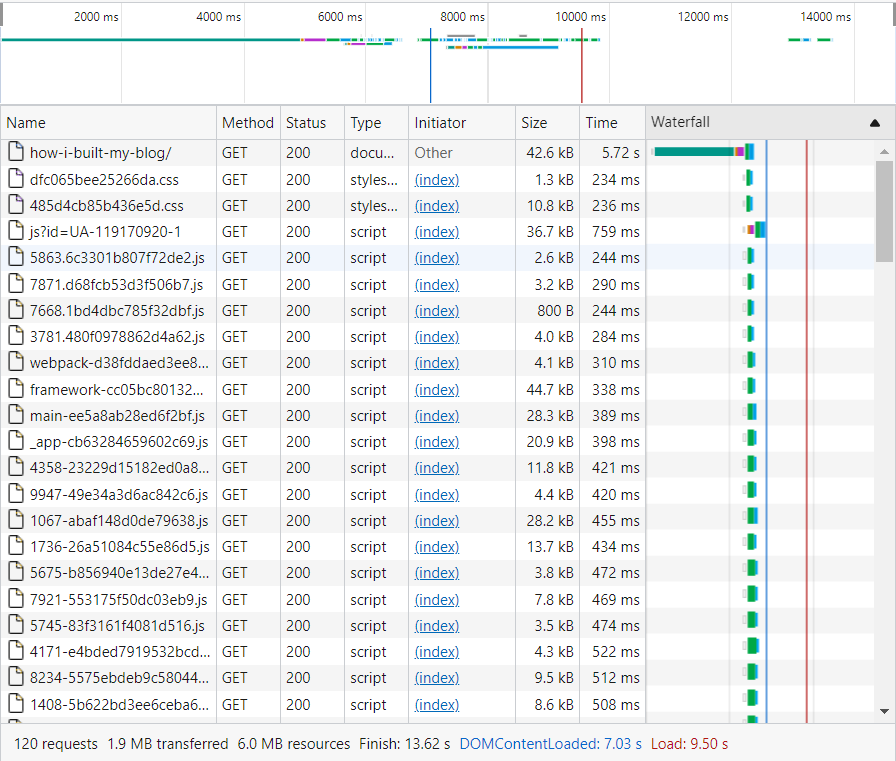Click Load: 9.50 s in summary bar

(689, 744)
